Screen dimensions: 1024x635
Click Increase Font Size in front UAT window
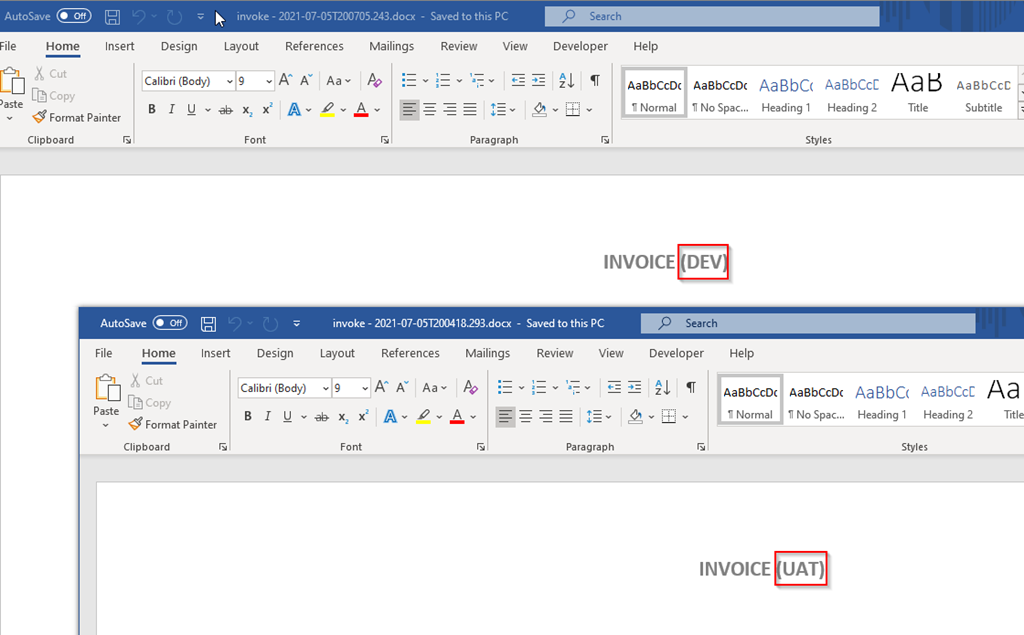click(381, 387)
